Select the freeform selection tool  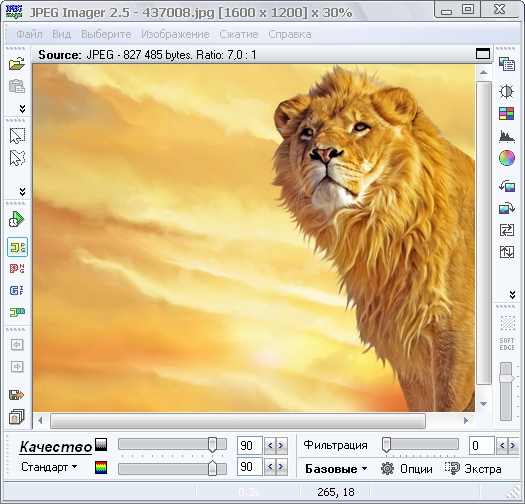tap(17, 158)
